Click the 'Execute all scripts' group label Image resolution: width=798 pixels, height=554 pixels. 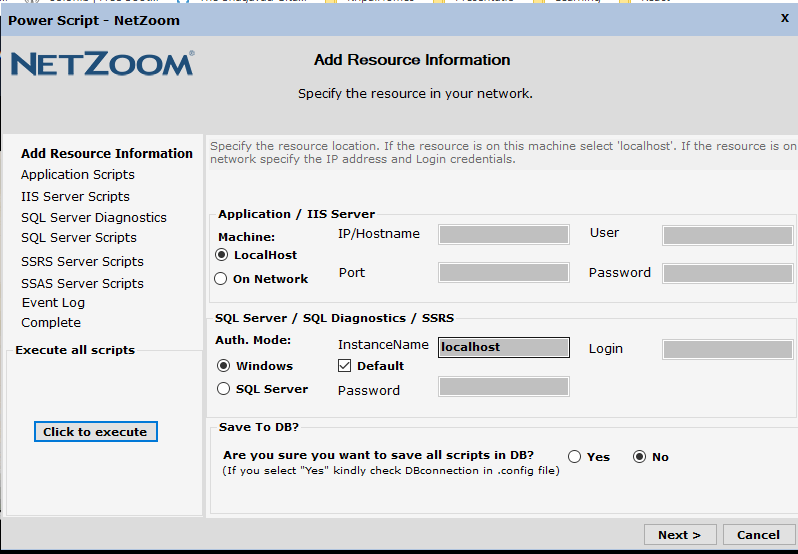coord(75,350)
